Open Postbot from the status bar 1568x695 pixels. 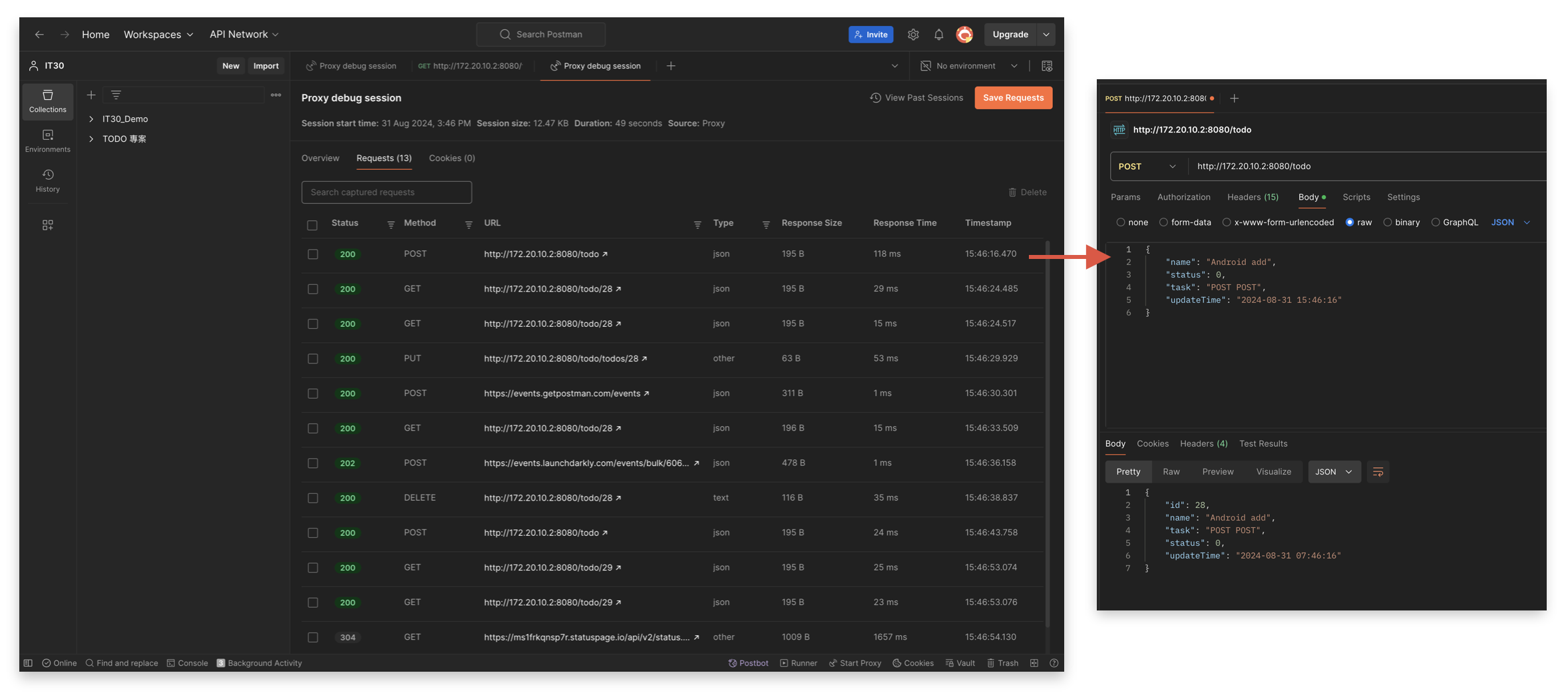pos(748,662)
